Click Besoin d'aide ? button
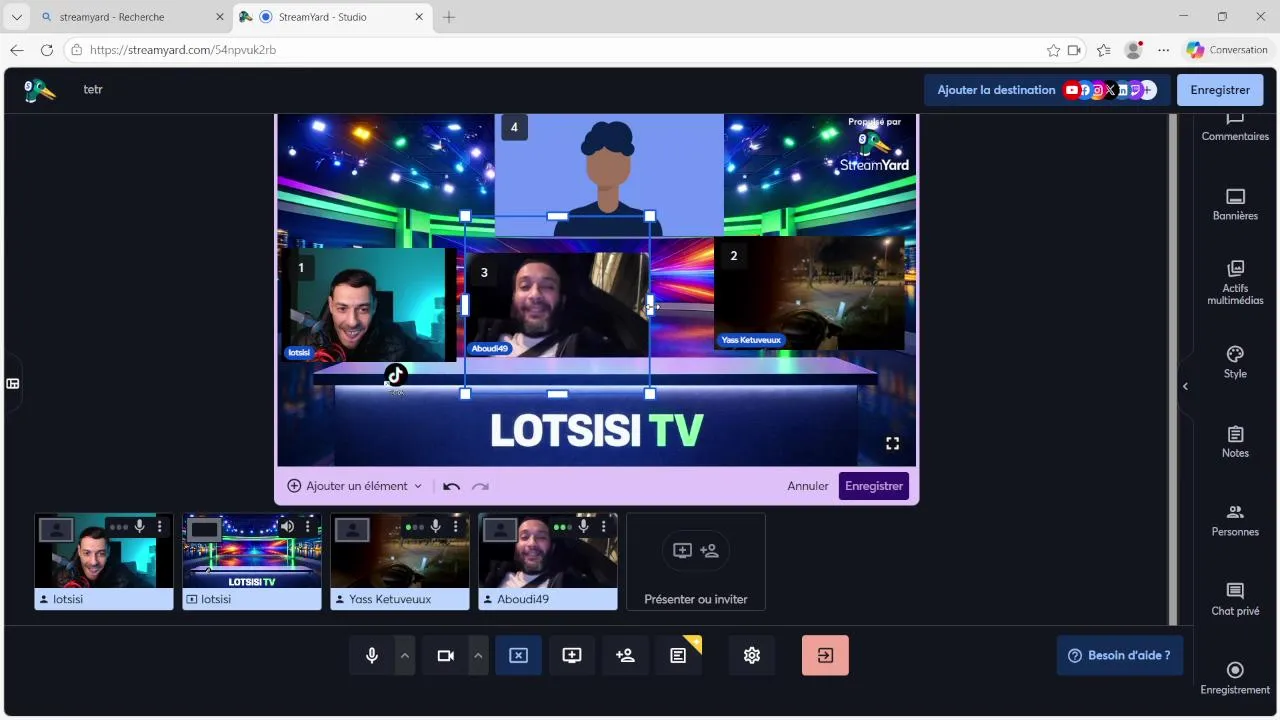 [1119, 655]
